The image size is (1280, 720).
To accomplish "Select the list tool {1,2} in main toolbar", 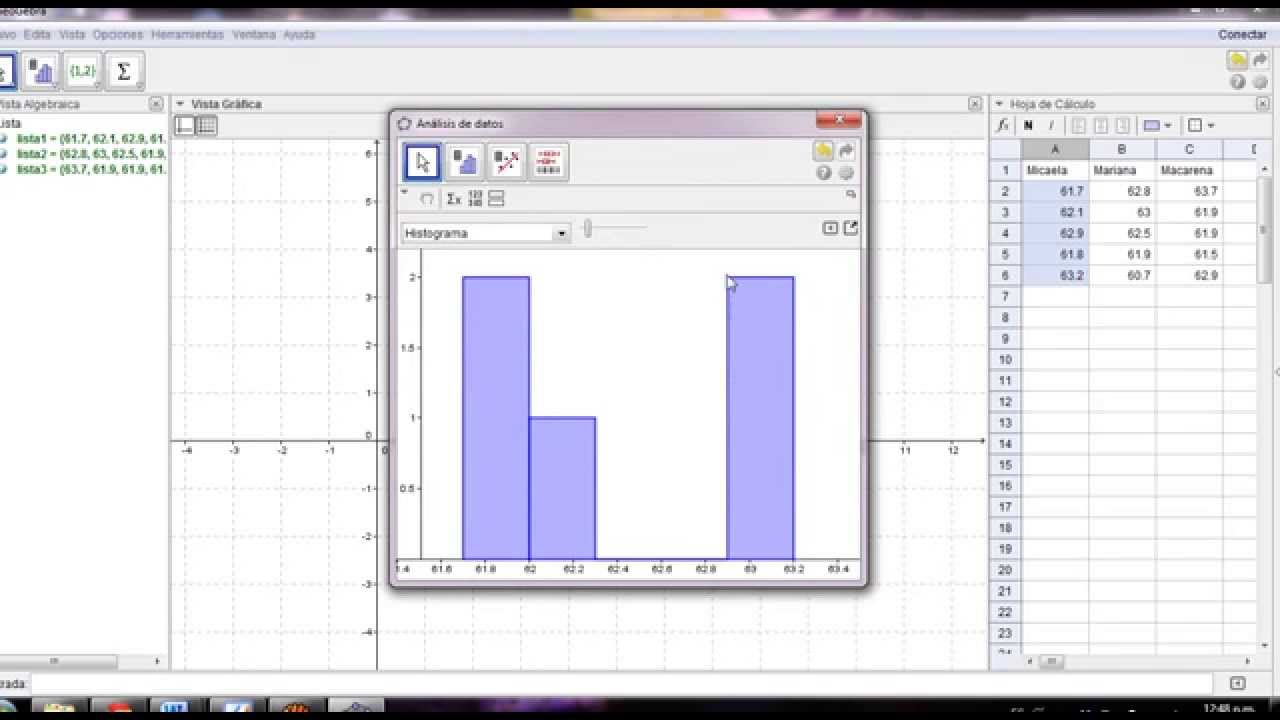I will (82, 71).
